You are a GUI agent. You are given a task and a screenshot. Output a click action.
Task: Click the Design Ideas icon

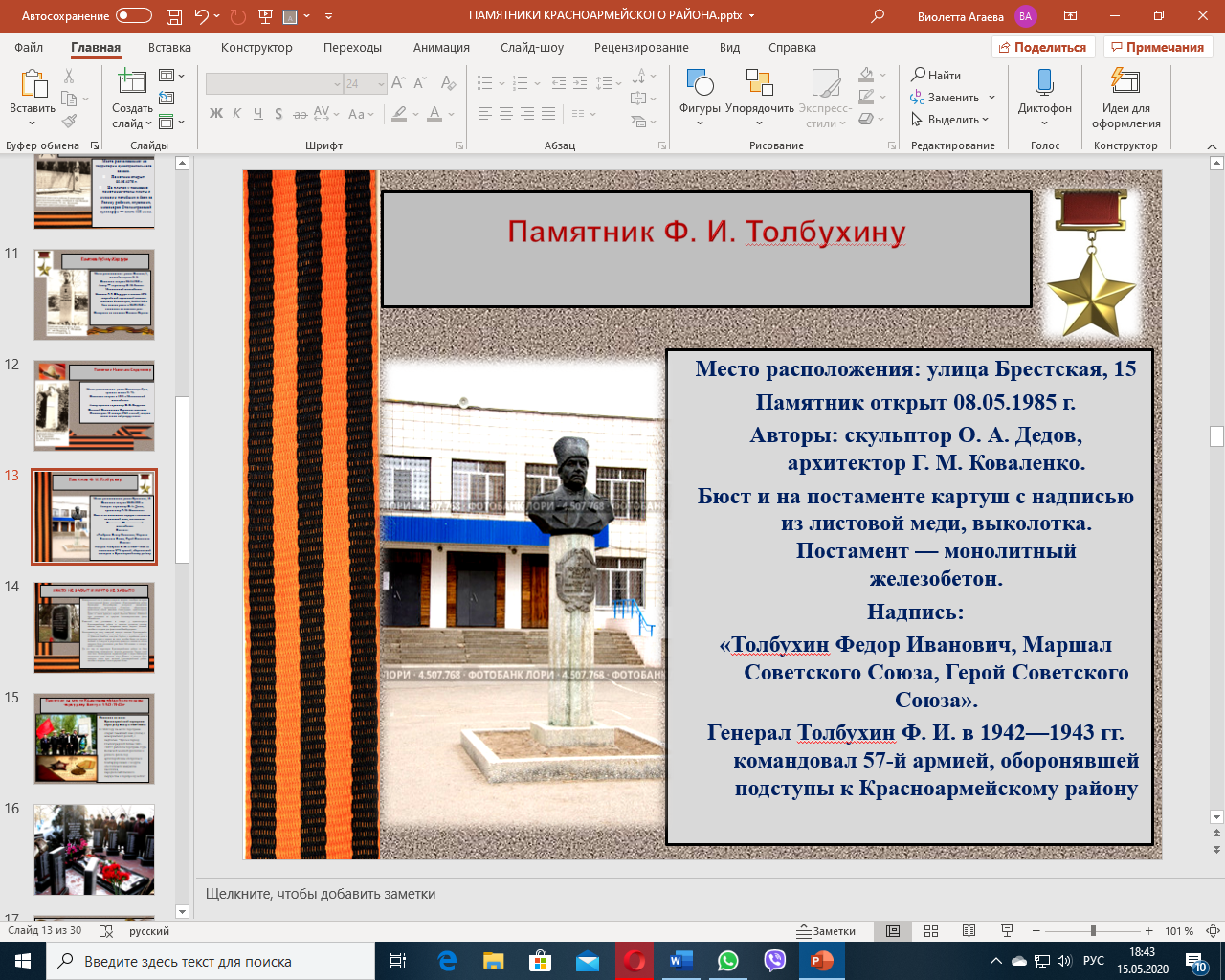click(1125, 84)
